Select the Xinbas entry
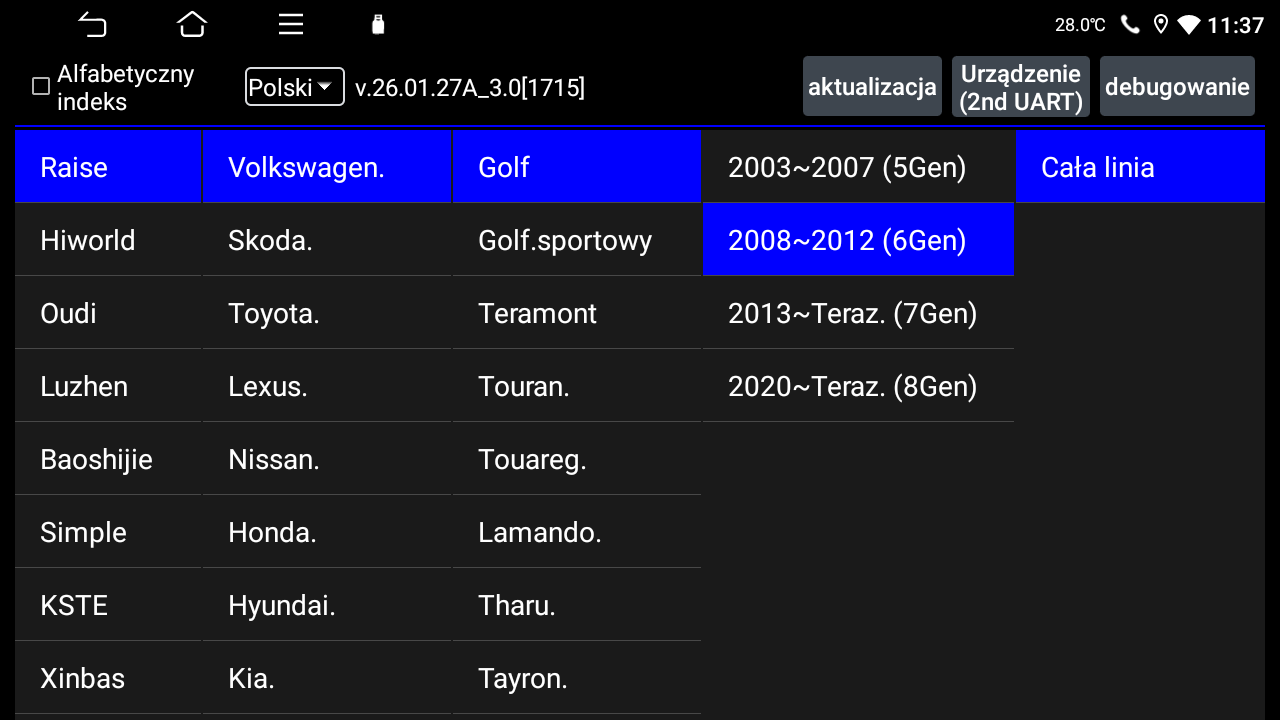1280x720 pixels. point(108,678)
